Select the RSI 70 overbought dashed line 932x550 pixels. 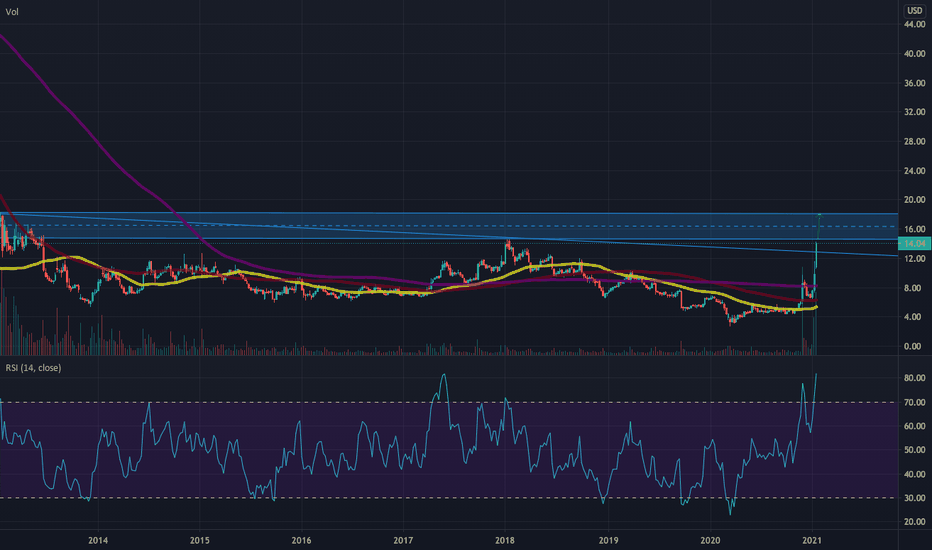point(449,403)
